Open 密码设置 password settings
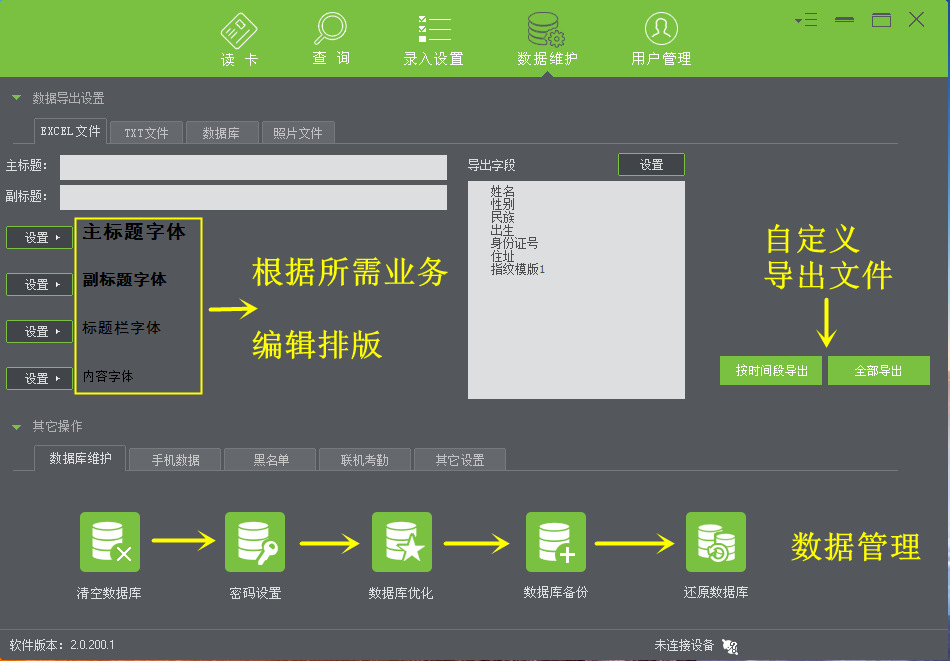Image resolution: width=950 pixels, height=661 pixels. tap(255, 541)
